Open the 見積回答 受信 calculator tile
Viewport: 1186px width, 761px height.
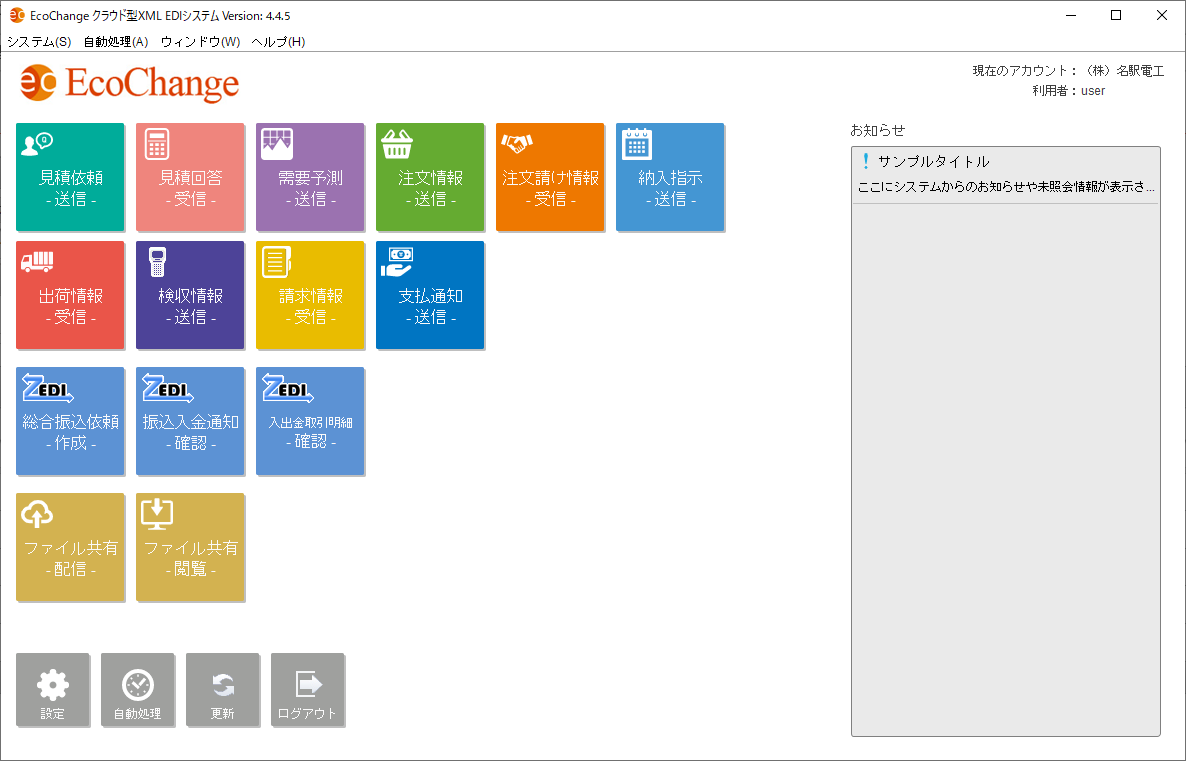(190, 177)
